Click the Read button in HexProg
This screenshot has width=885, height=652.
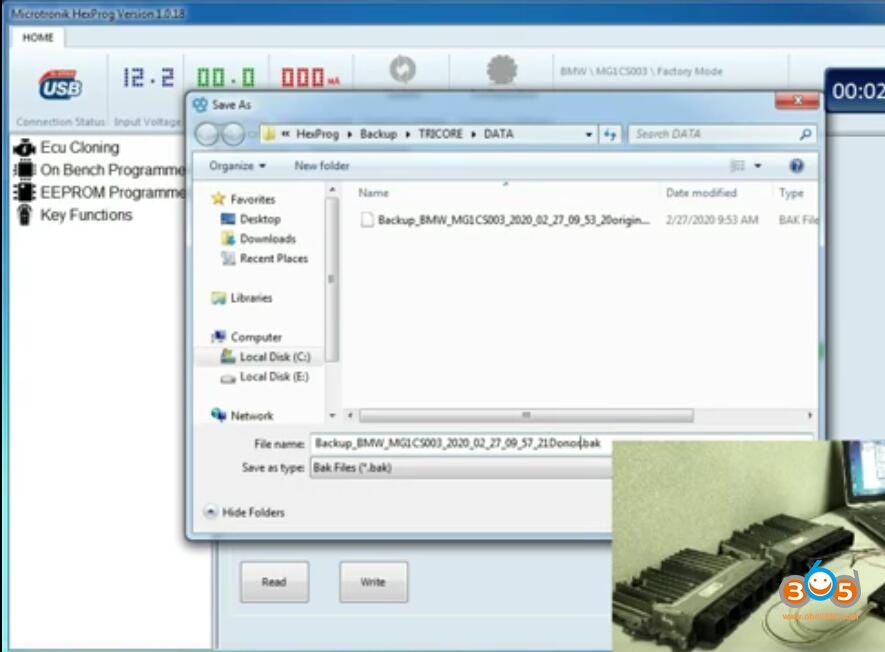tap(274, 582)
